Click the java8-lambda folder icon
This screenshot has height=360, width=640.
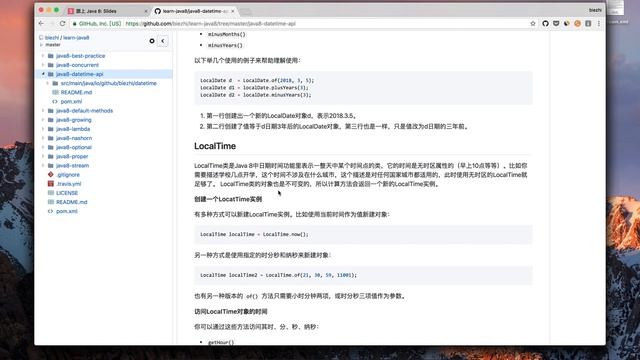click(51, 129)
